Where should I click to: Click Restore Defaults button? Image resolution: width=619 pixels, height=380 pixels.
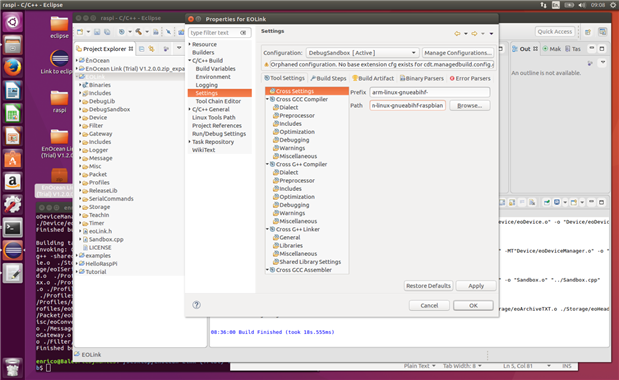coord(428,286)
